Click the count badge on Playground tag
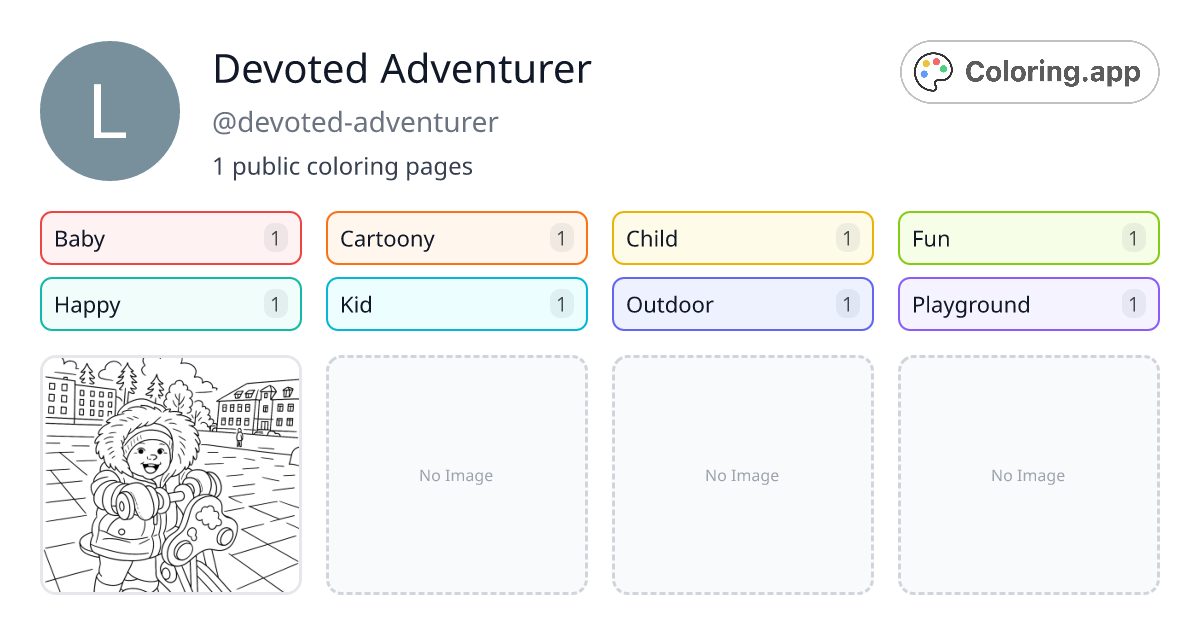The height and width of the screenshot is (630, 1200). coord(1133,304)
